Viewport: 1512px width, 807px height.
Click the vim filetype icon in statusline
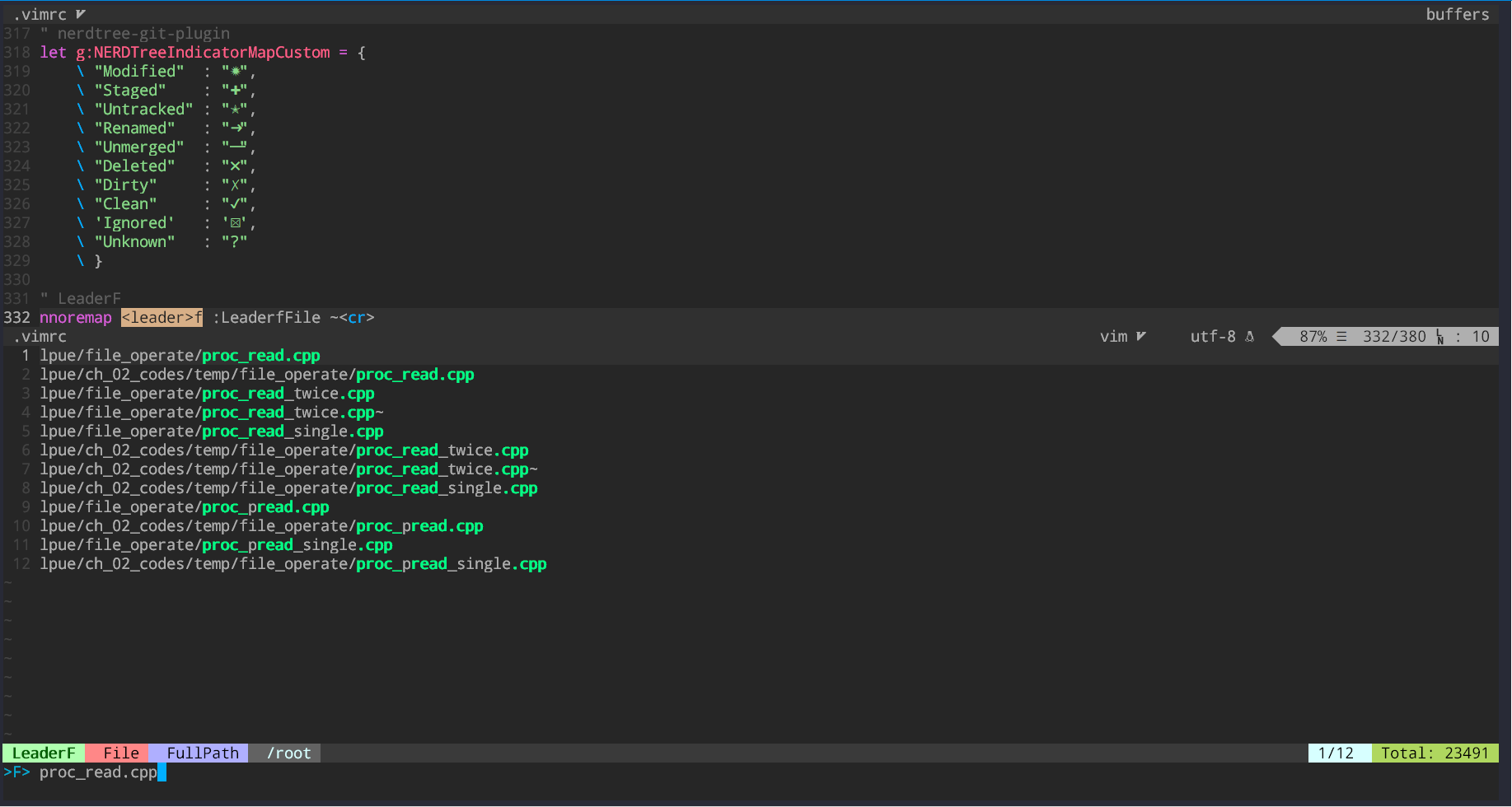pyautogui.click(x=1141, y=336)
